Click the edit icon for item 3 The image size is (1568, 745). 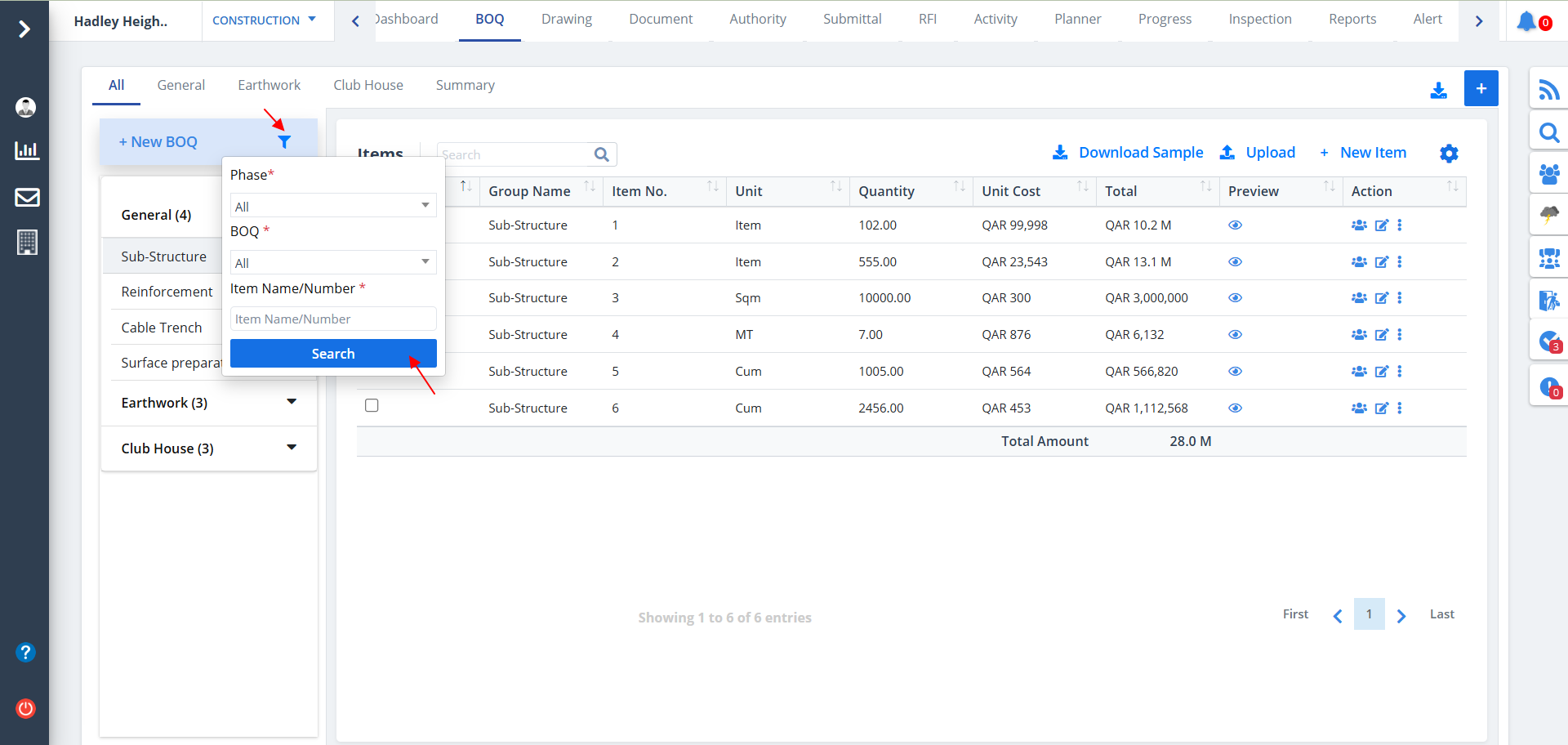pos(1381,298)
